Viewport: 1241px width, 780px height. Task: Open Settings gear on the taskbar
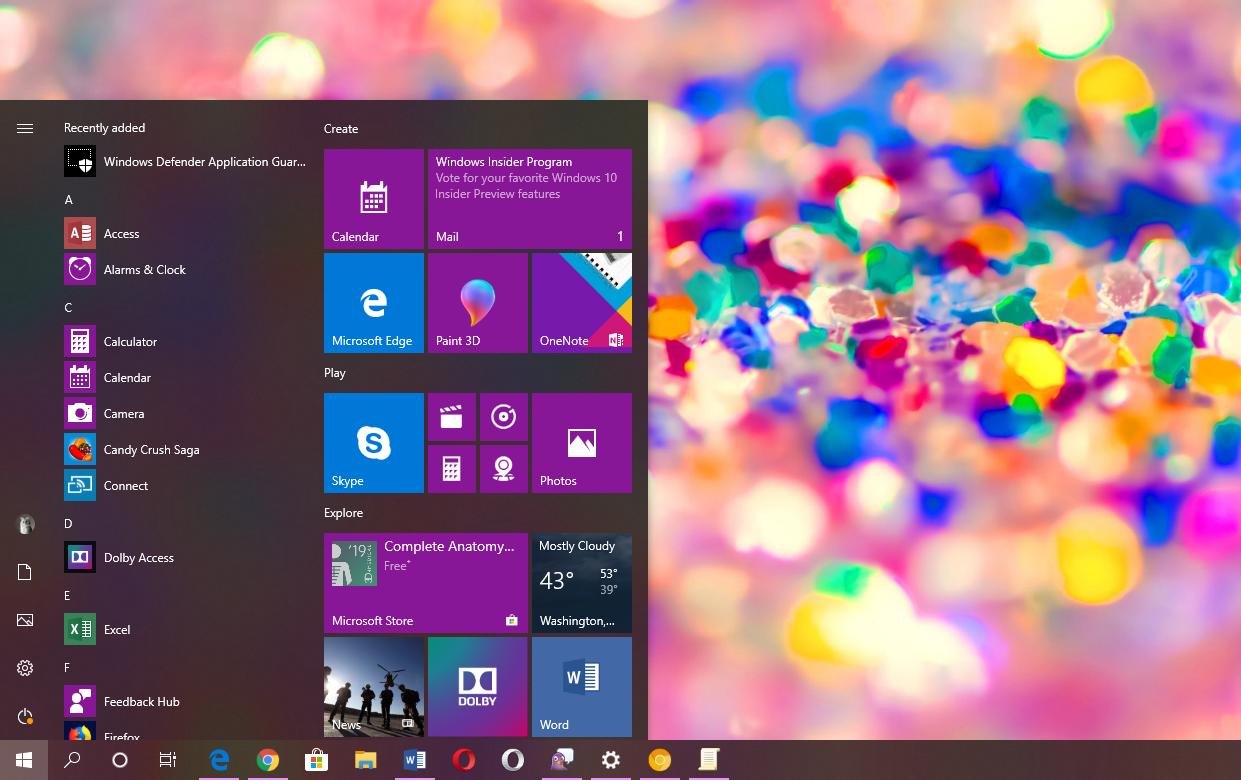(611, 760)
